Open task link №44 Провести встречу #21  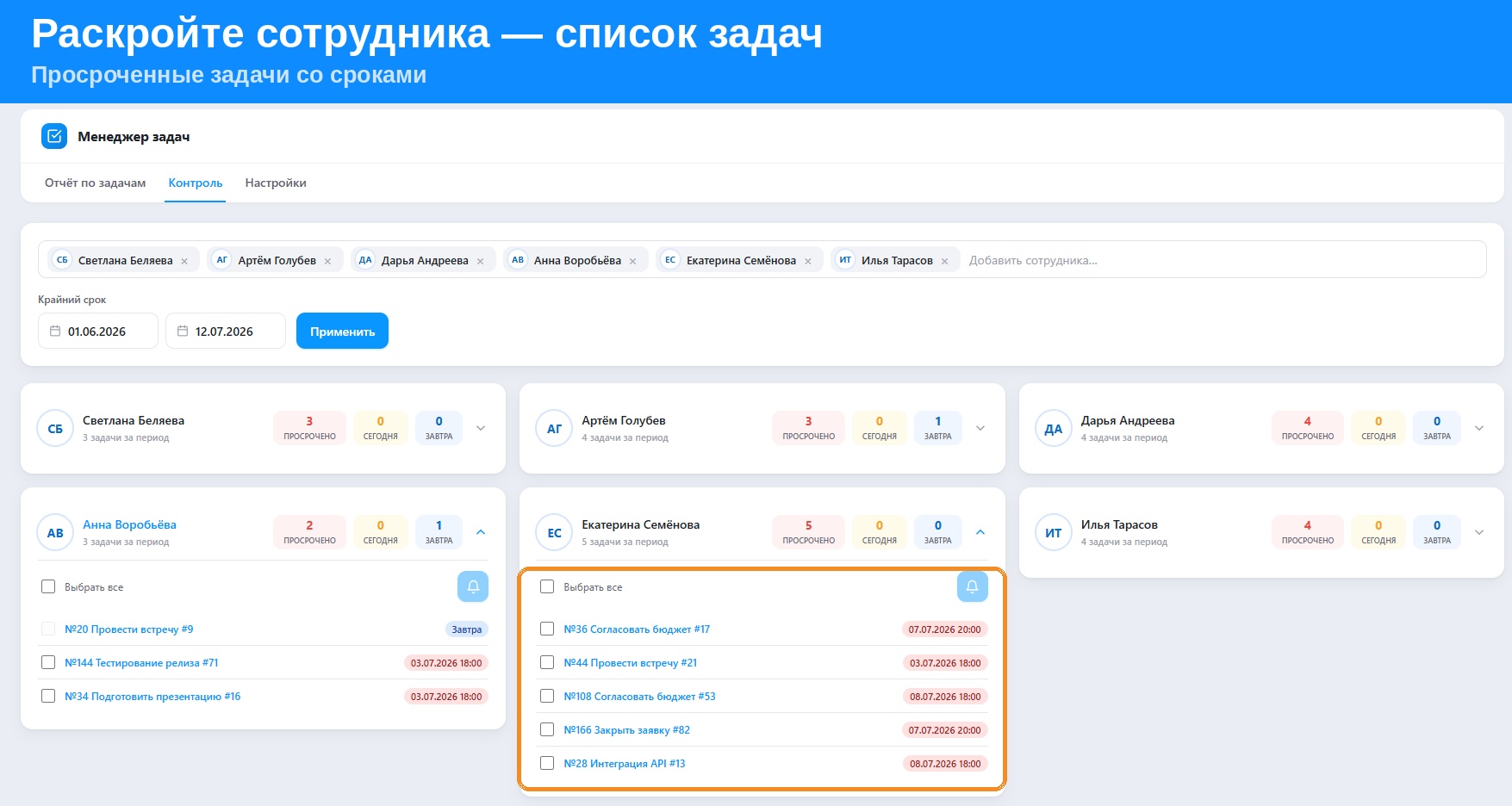pos(630,663)
